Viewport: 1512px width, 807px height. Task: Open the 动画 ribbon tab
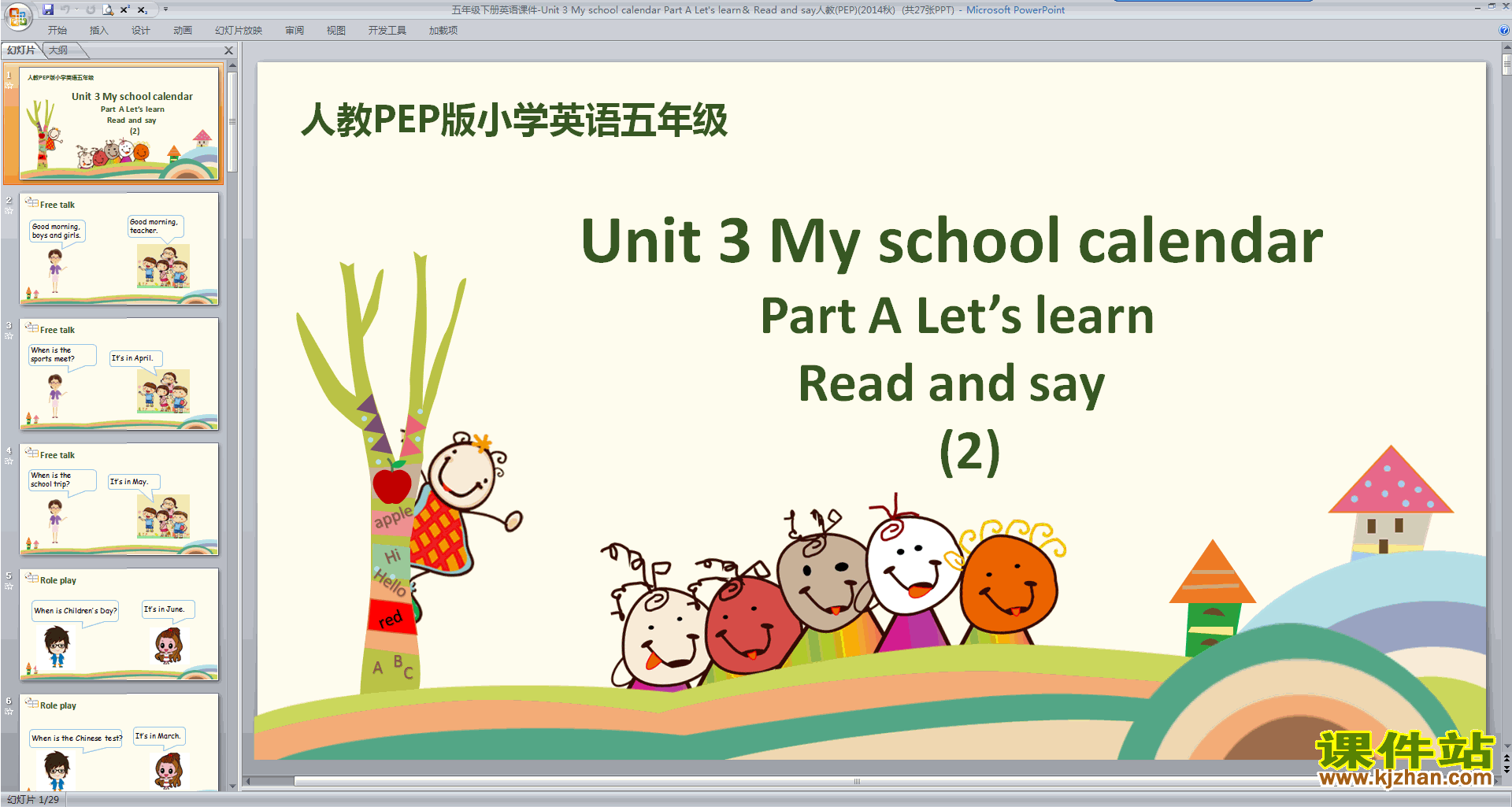click(183, 31)
